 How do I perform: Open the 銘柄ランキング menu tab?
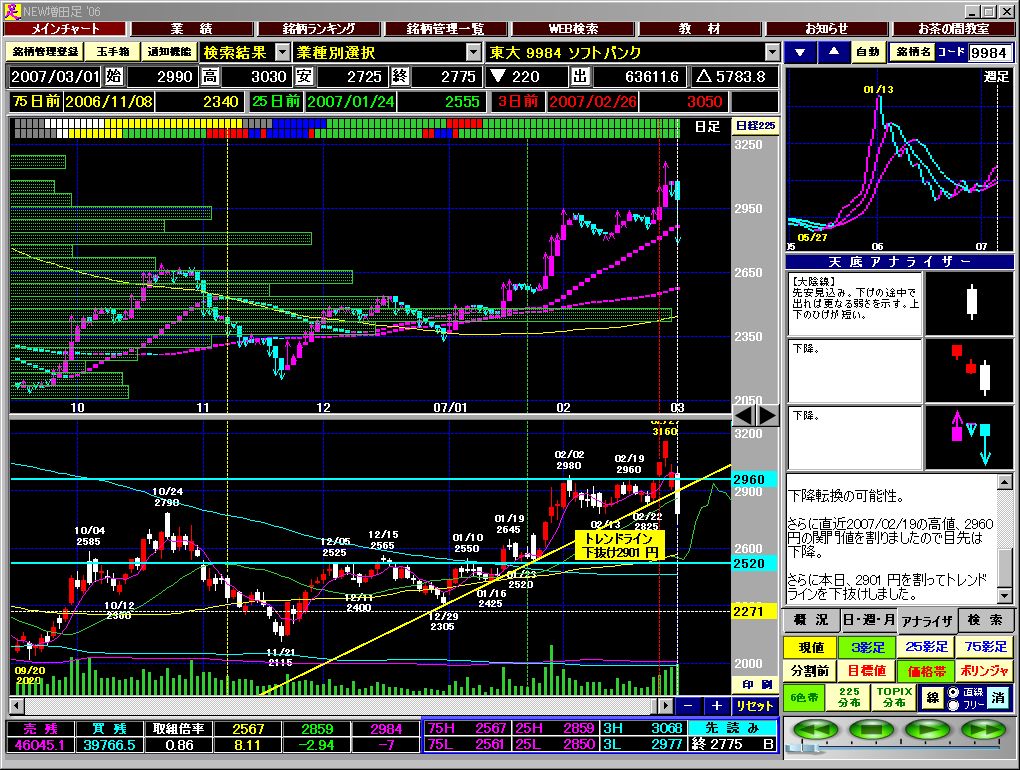tap(319, 29)
